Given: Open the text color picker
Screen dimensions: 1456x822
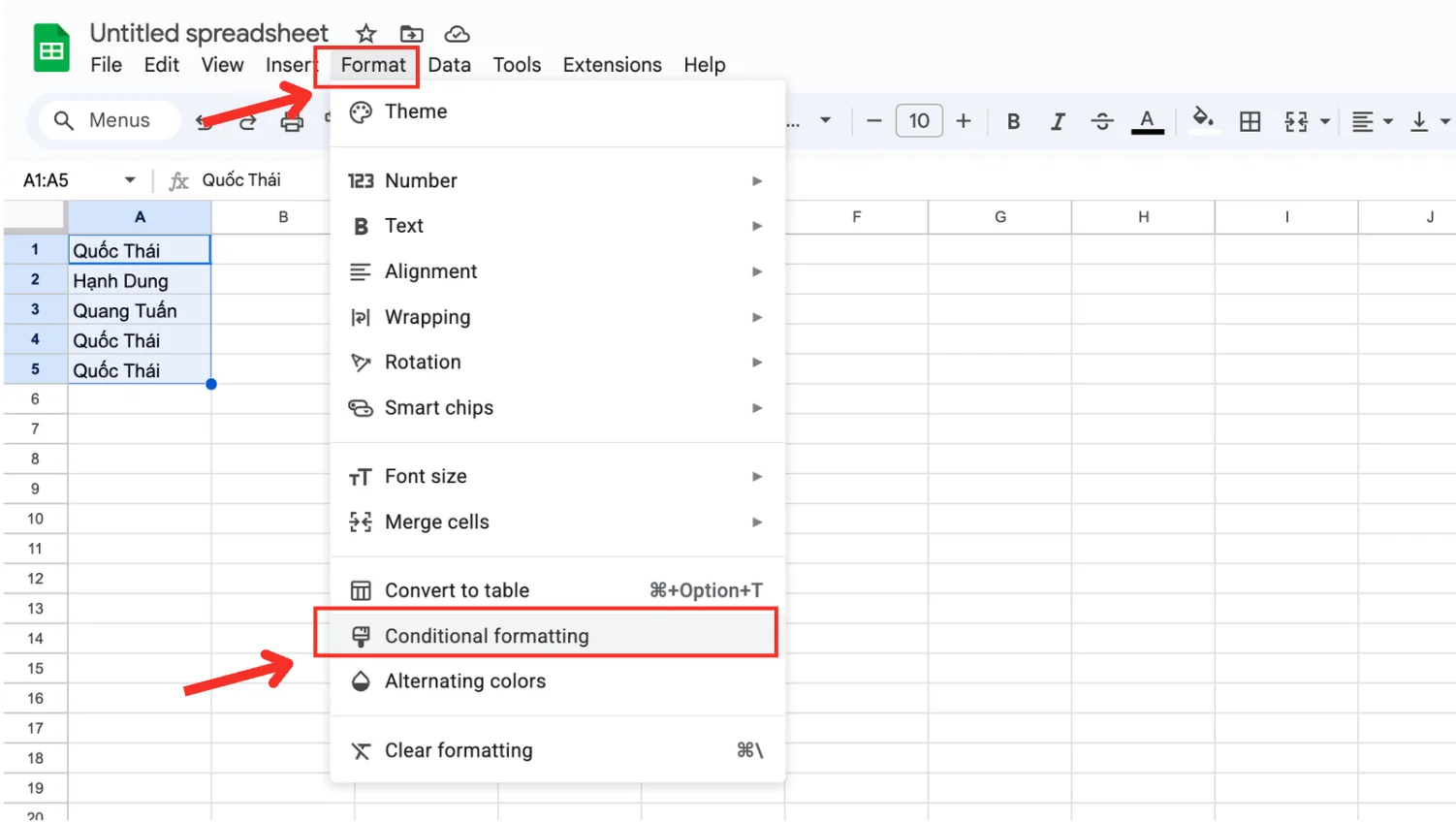Looking at the screenshot, I should point(1147,121).
